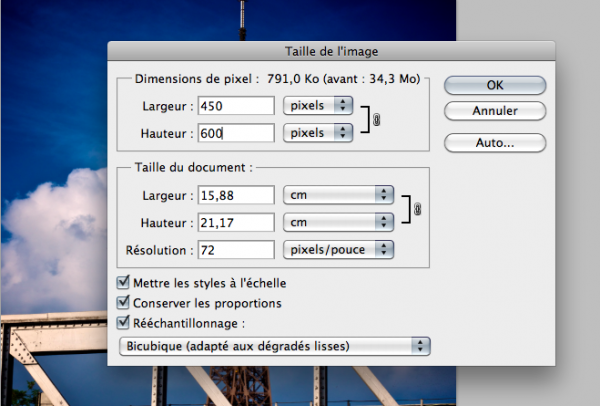This screenshot has height=406, width=600.
Task: Confirm the dialog with OK
Action: 494,85
